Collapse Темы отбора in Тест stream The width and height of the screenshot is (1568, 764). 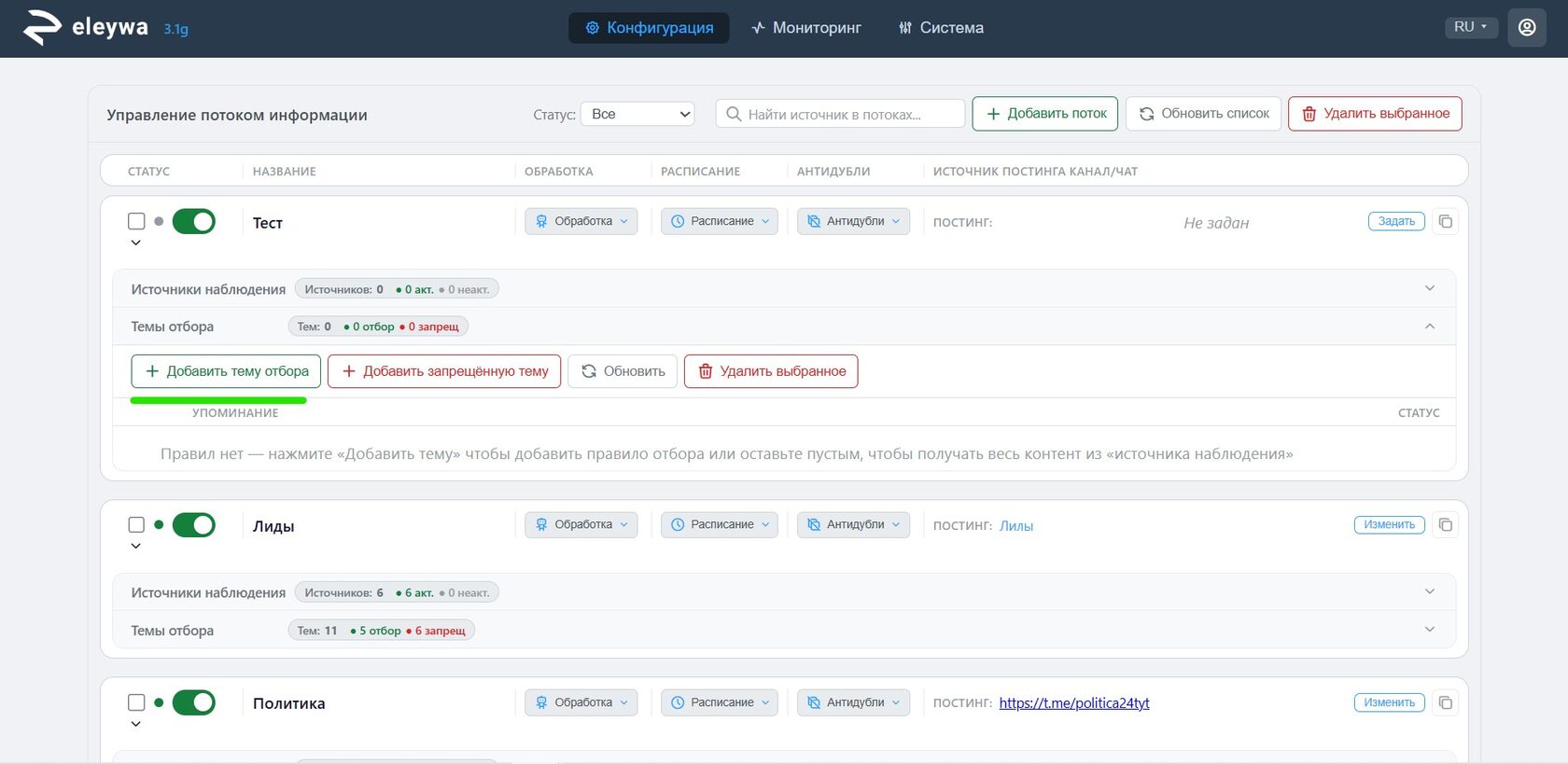[1429, 326]
